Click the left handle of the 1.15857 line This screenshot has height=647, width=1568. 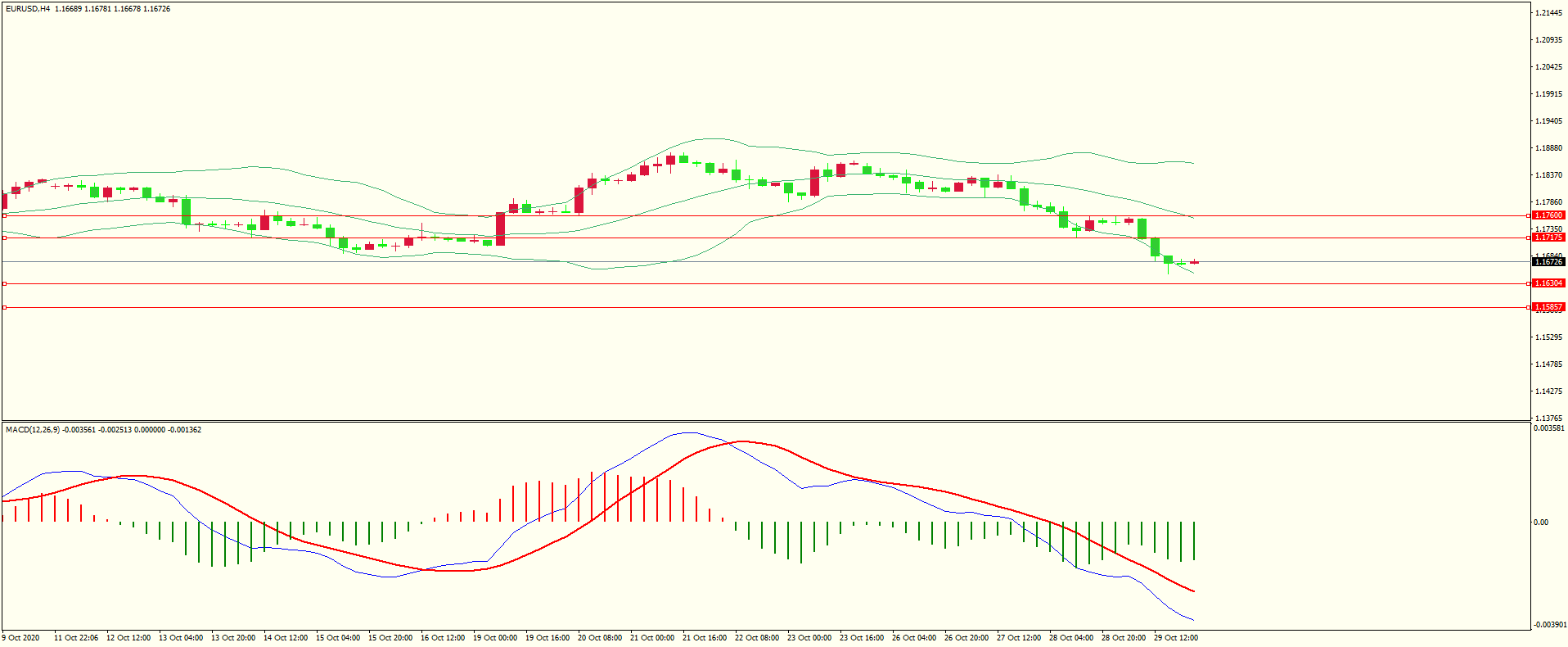pos(4,307)
